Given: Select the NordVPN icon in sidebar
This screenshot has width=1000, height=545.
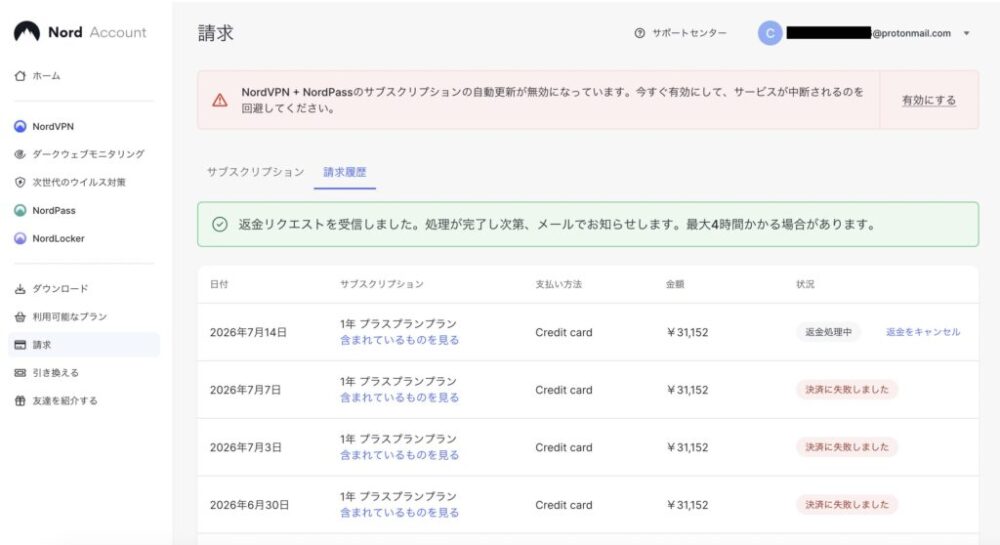Looking at the screenshot, I should pos(20,126).
